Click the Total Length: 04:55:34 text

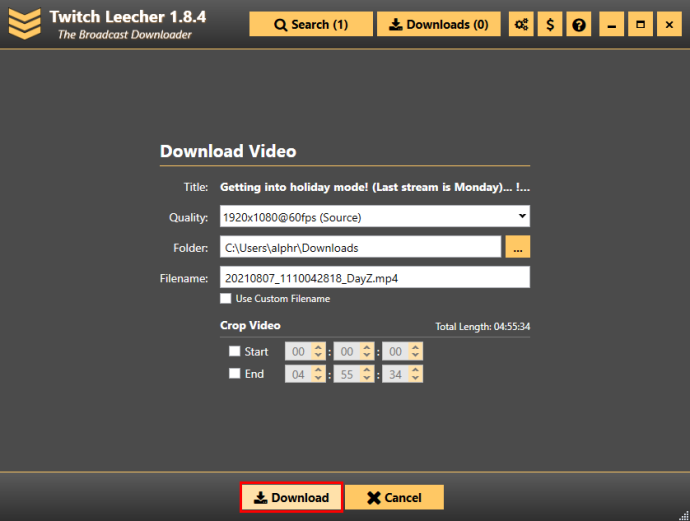pyautogui.click(x=483, y=327)
